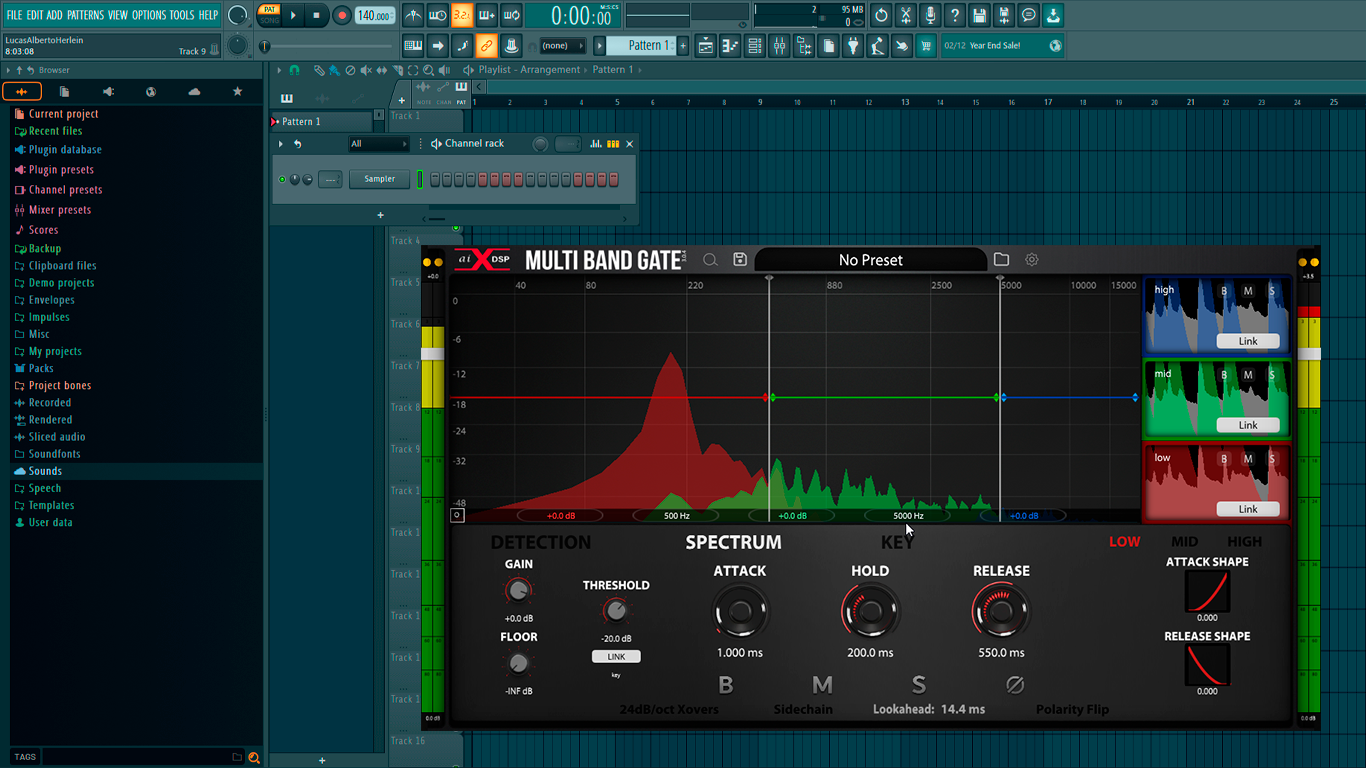Open channel rack menu arrow

tap(281, 144)
